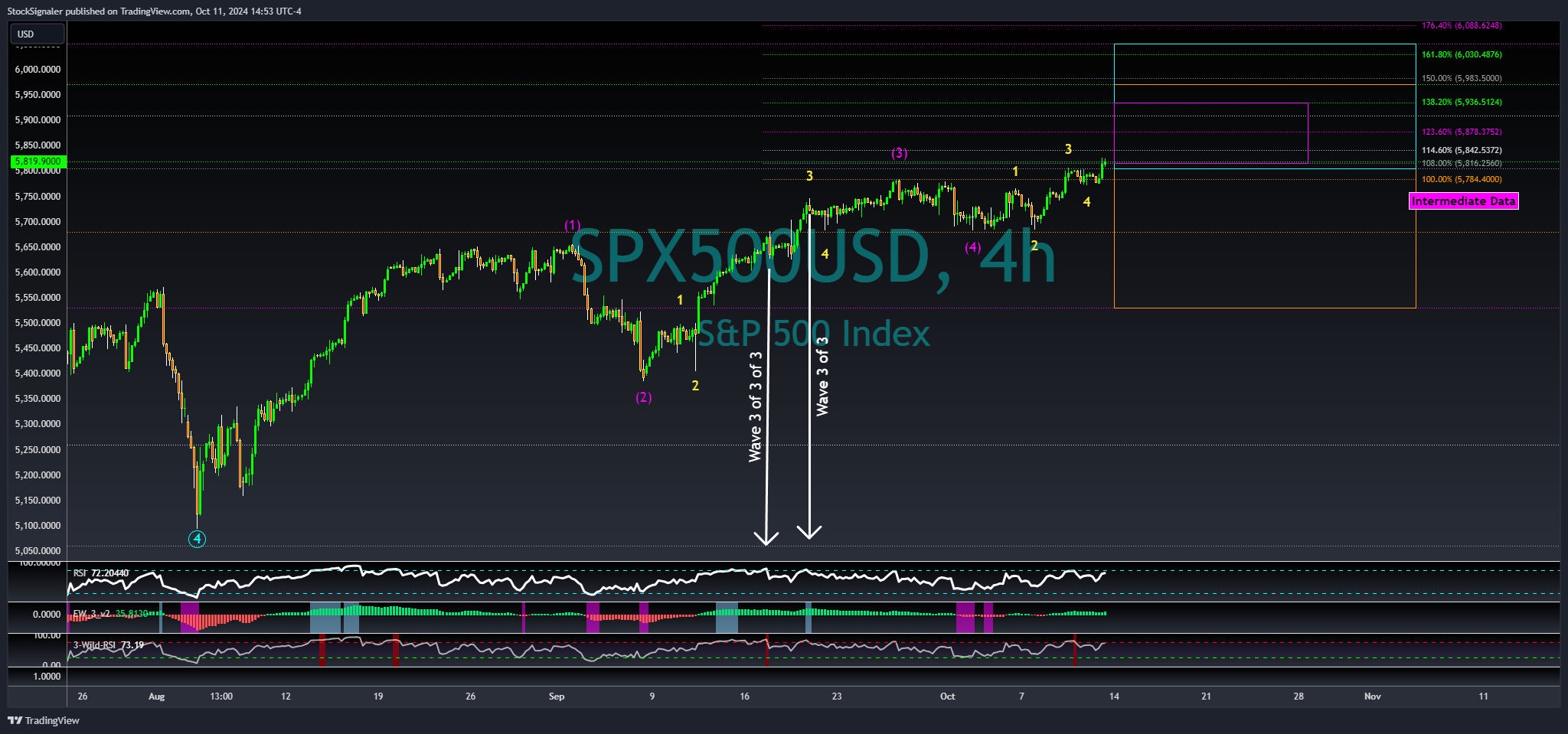
Task: Click the Oct label on time axis
Action: [x=948, y=696]
